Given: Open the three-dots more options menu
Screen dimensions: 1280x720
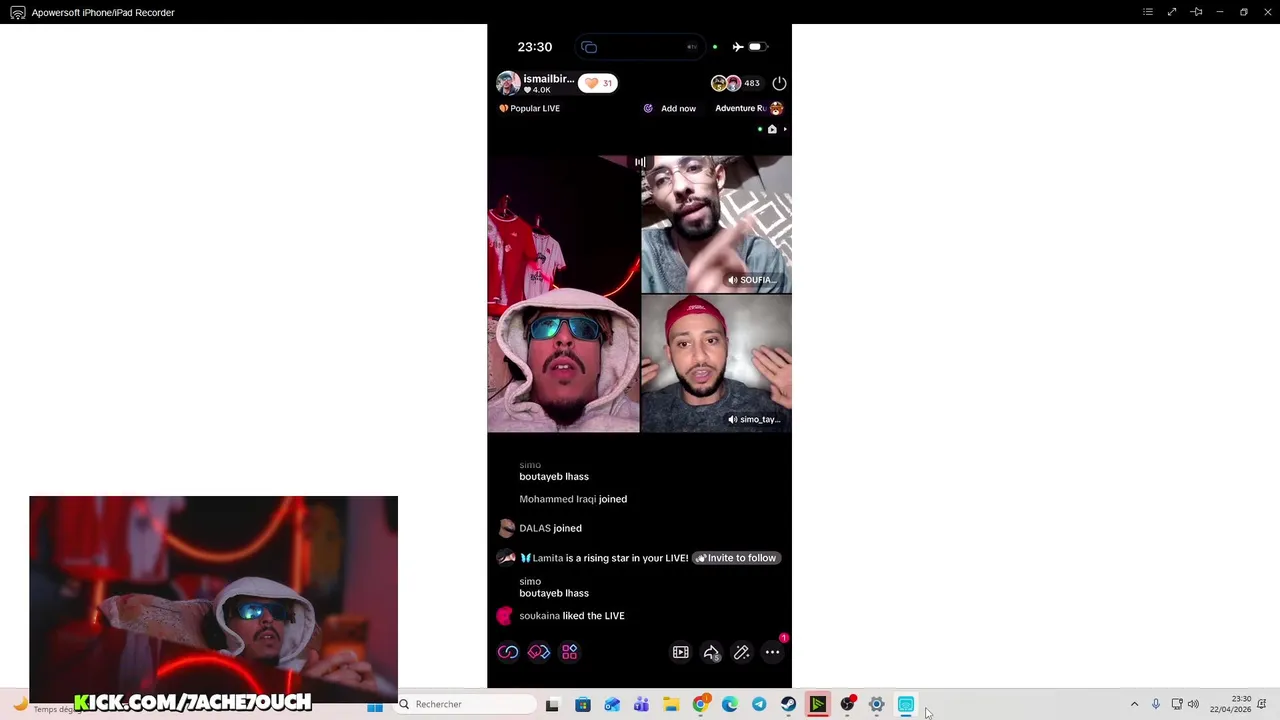Looking at the screenshot, I should pyautogui.click(x=772, y=652).
